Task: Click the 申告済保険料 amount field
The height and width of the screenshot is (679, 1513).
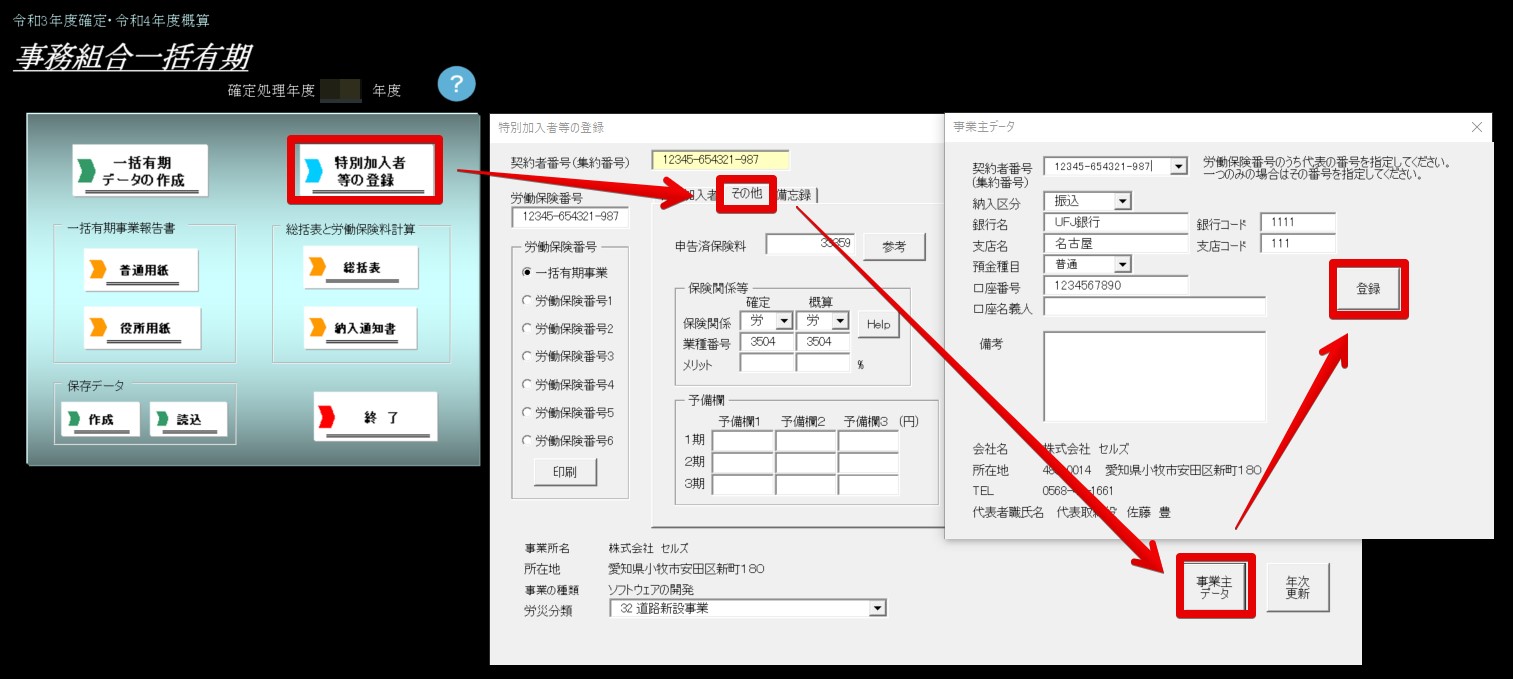Action: coord(809,244)
